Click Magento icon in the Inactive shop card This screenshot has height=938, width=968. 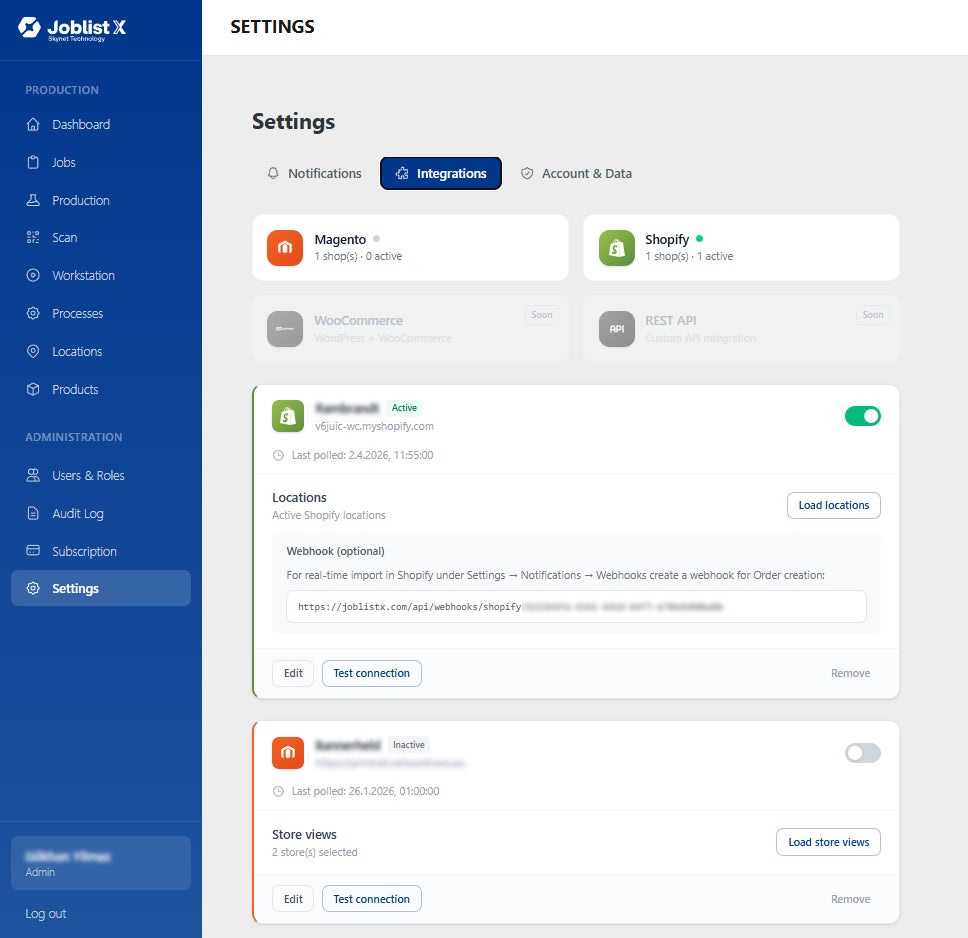[288, 753]
